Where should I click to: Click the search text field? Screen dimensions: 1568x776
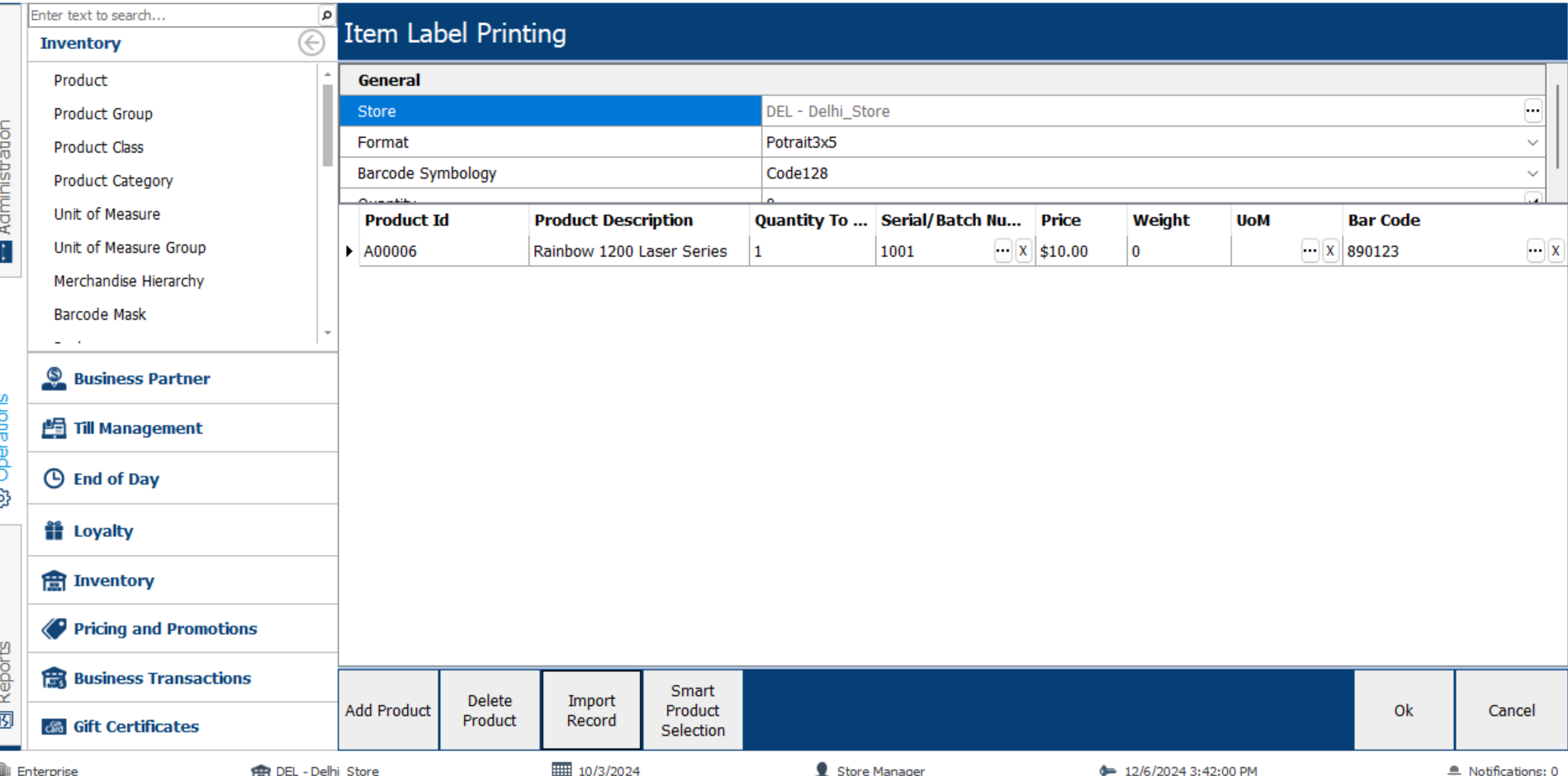click(173, 15)
